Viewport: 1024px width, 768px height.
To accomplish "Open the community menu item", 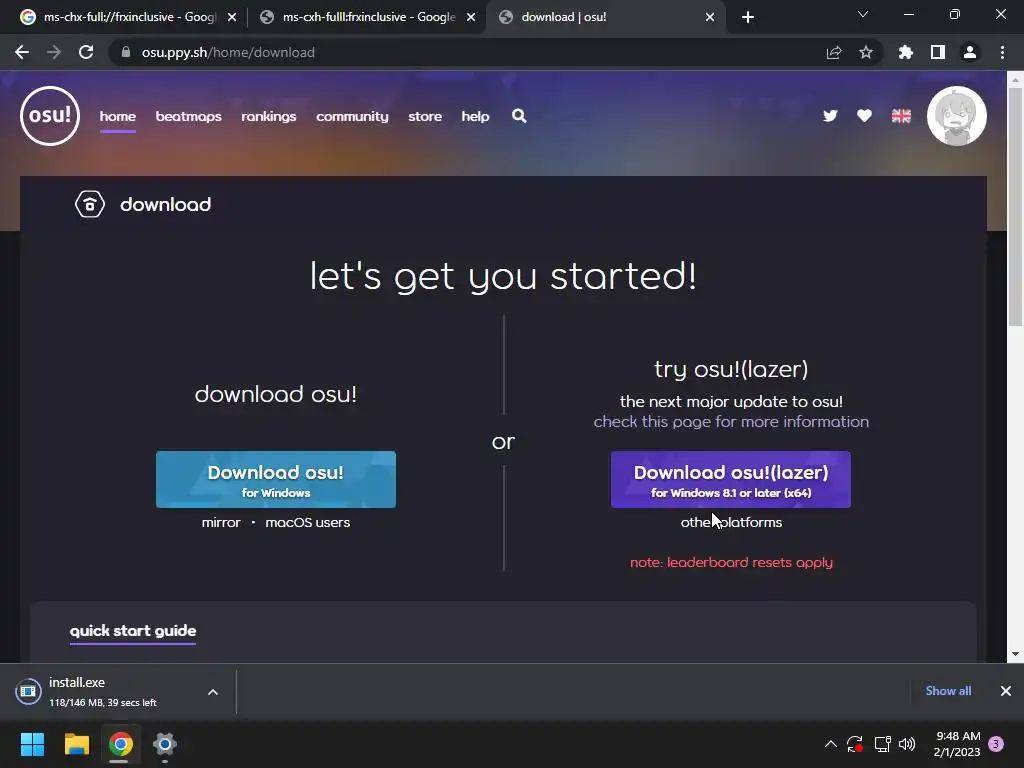I will point(352,116).
